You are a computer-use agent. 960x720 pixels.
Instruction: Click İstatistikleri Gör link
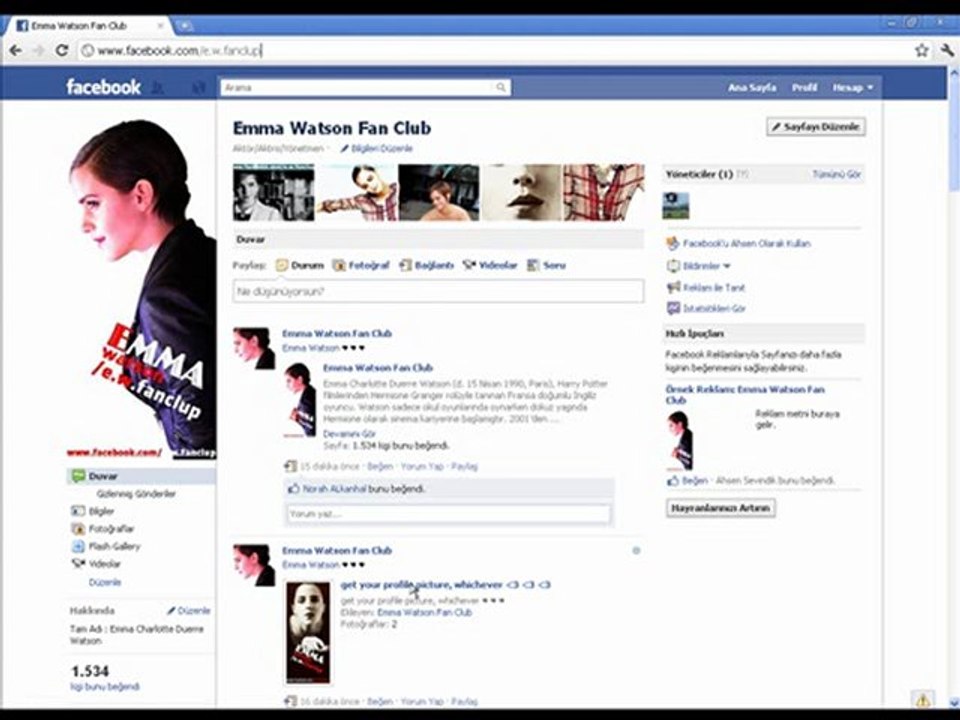714,308
